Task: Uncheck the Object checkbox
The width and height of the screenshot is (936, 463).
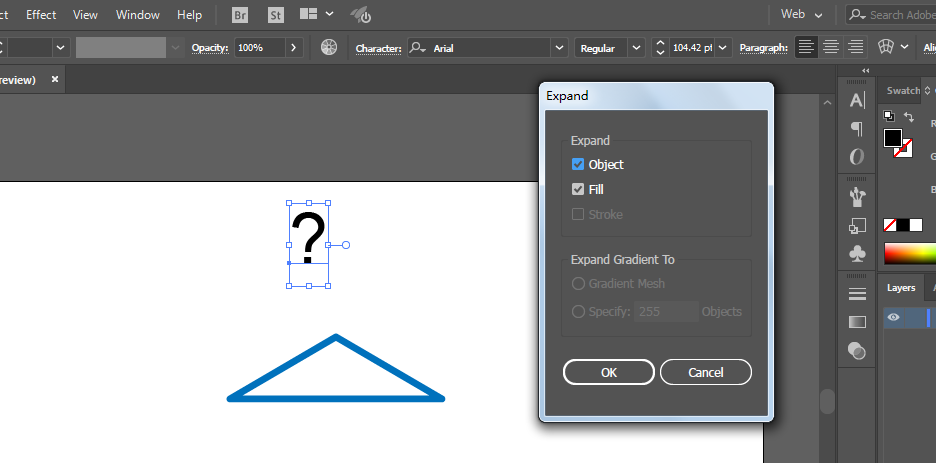Action: pos(578,164)
